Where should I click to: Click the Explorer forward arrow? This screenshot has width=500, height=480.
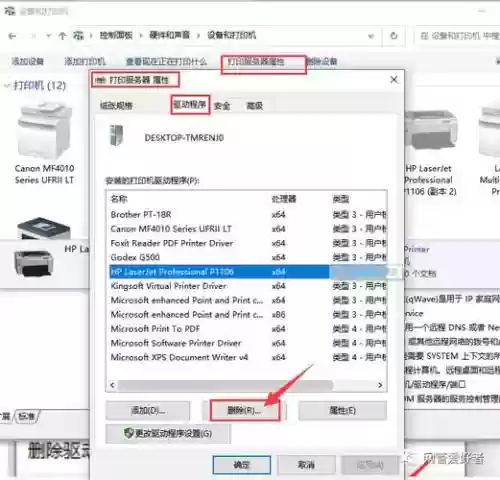(33, 36)
